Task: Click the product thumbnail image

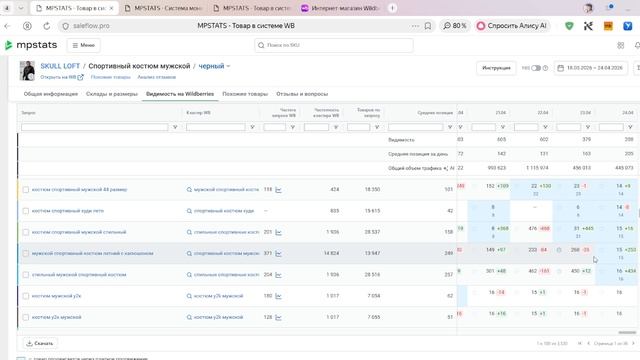Action: coord(27,71)
